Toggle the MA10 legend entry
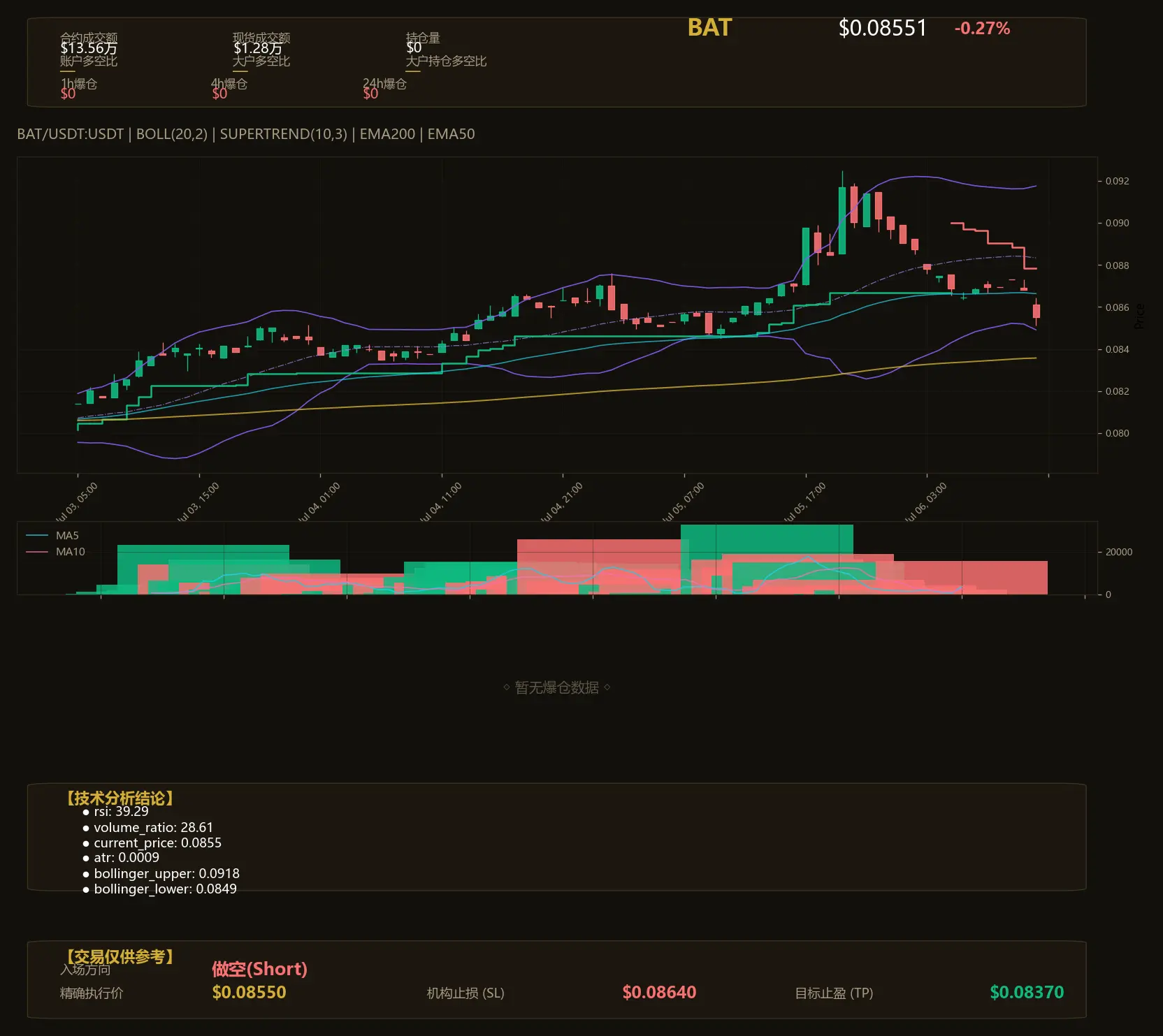 [55, 552]
